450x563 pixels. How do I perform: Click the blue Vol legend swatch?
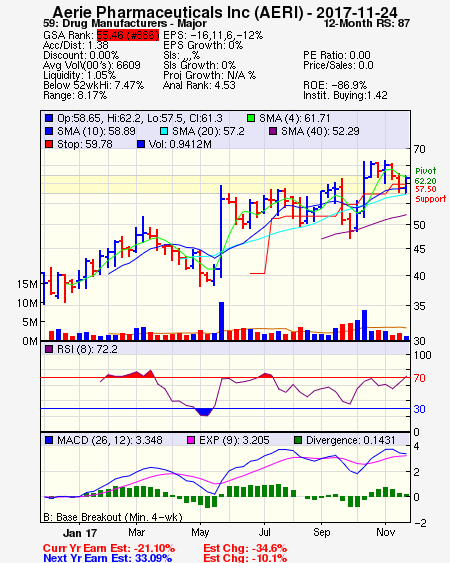(x=141, y=144)
